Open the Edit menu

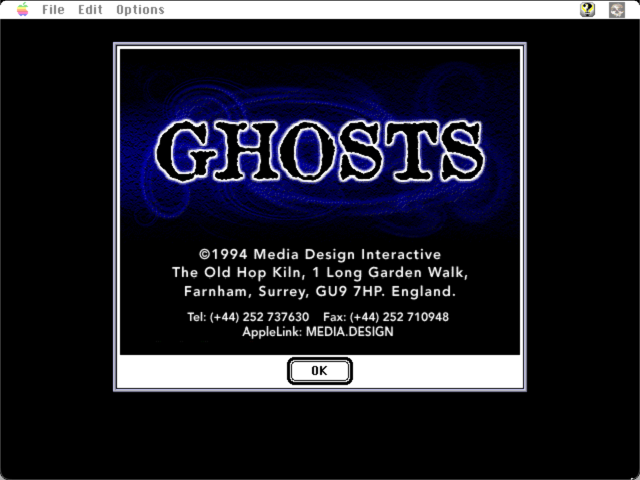point(90,9)
